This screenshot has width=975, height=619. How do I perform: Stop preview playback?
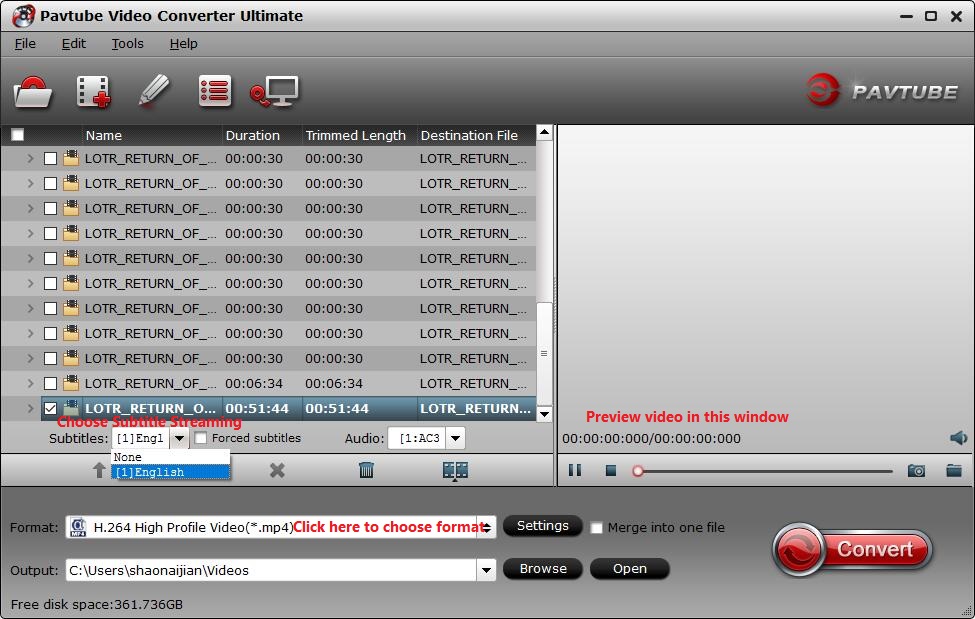pyautogui.click(x=611, y=470)
